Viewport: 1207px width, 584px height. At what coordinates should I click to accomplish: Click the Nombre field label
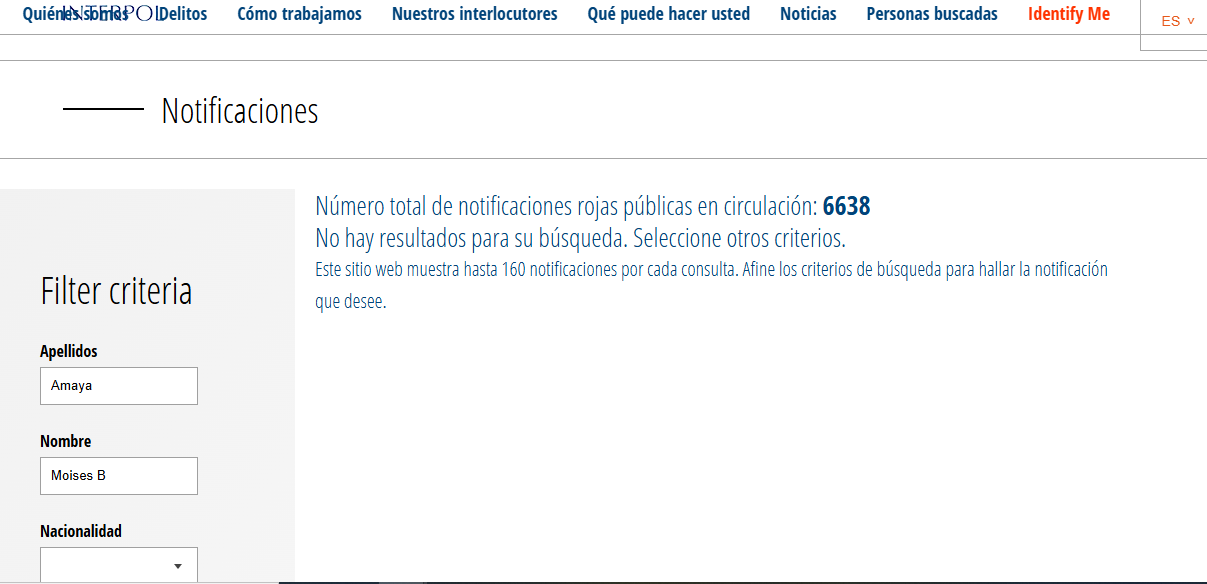[66, 442]
